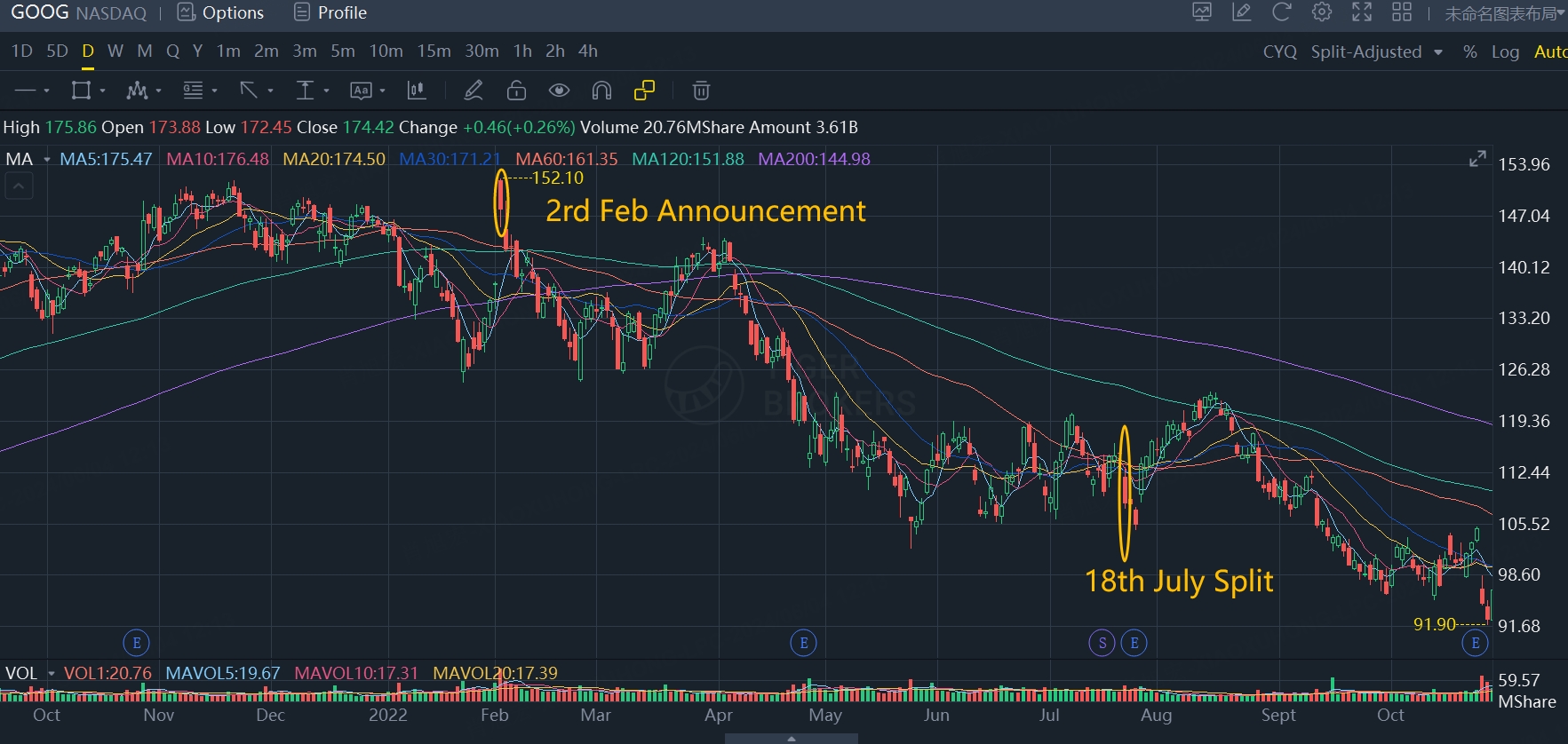Image resolution: width=1568 pixels, height=744 pixels.
Task: Expand the rectangle shape tool dropdown arrow
Action: tap(102, 91)
